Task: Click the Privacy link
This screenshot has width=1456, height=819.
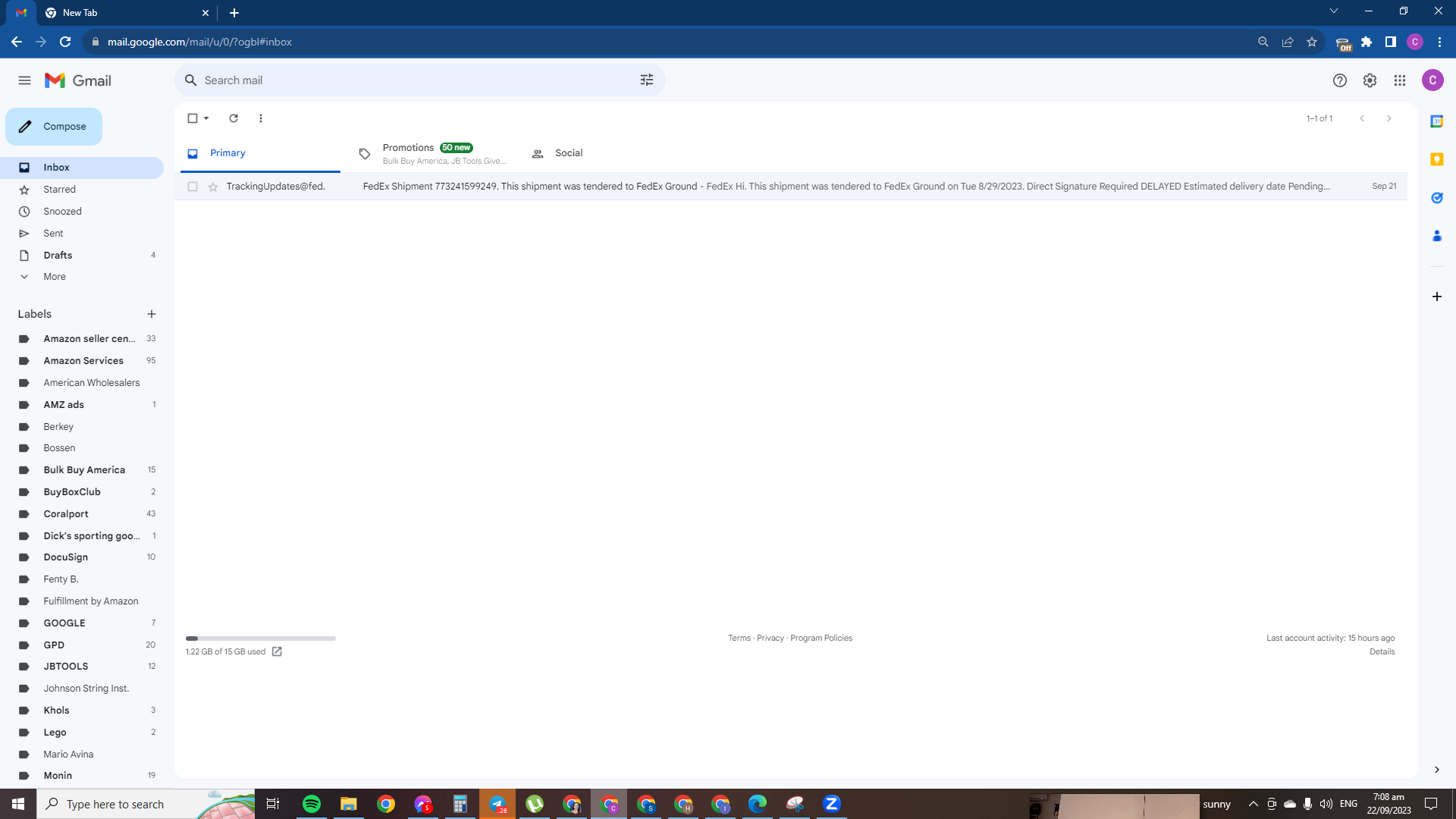Action: pyautogui.click(x=770, y=639)
